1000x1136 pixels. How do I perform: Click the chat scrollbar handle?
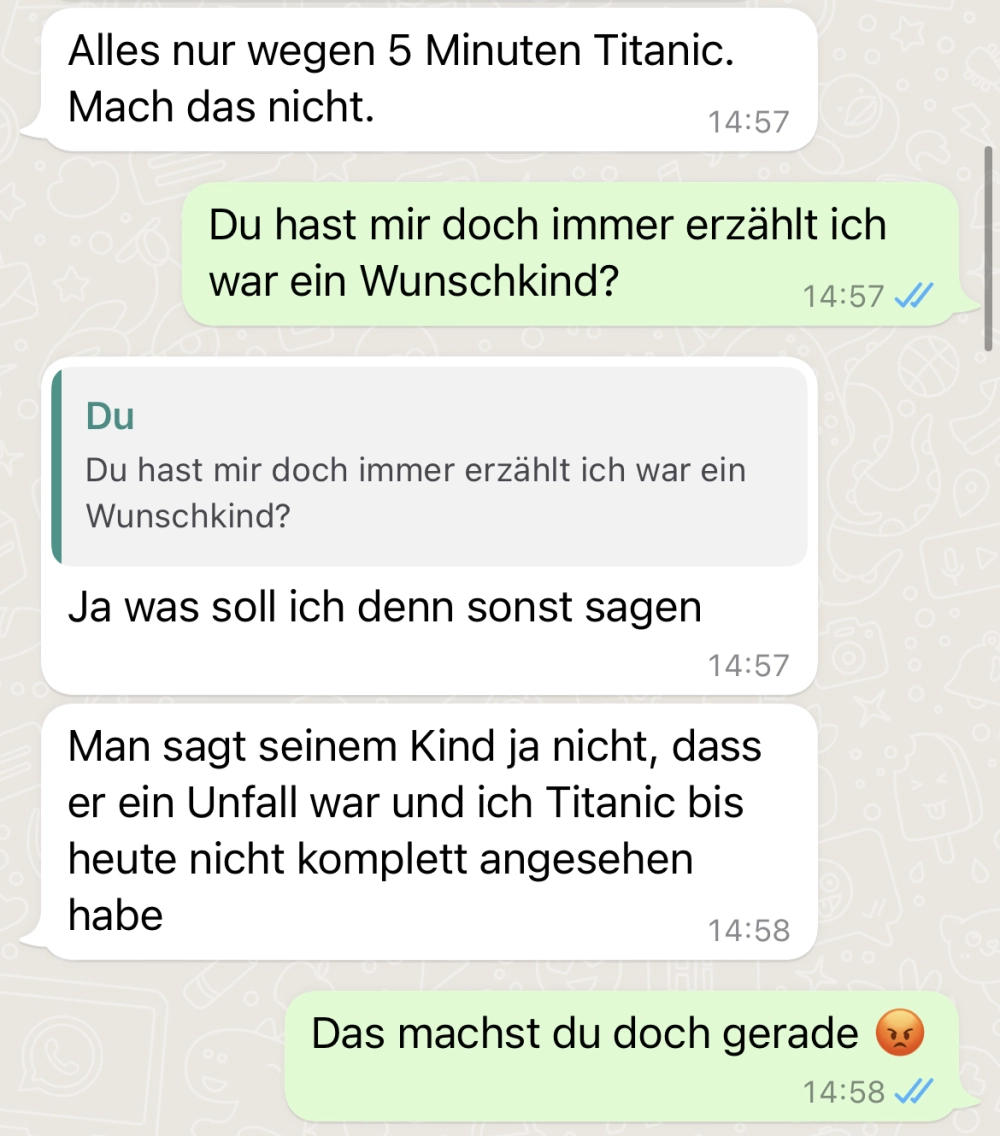click(x=988, y=248)
